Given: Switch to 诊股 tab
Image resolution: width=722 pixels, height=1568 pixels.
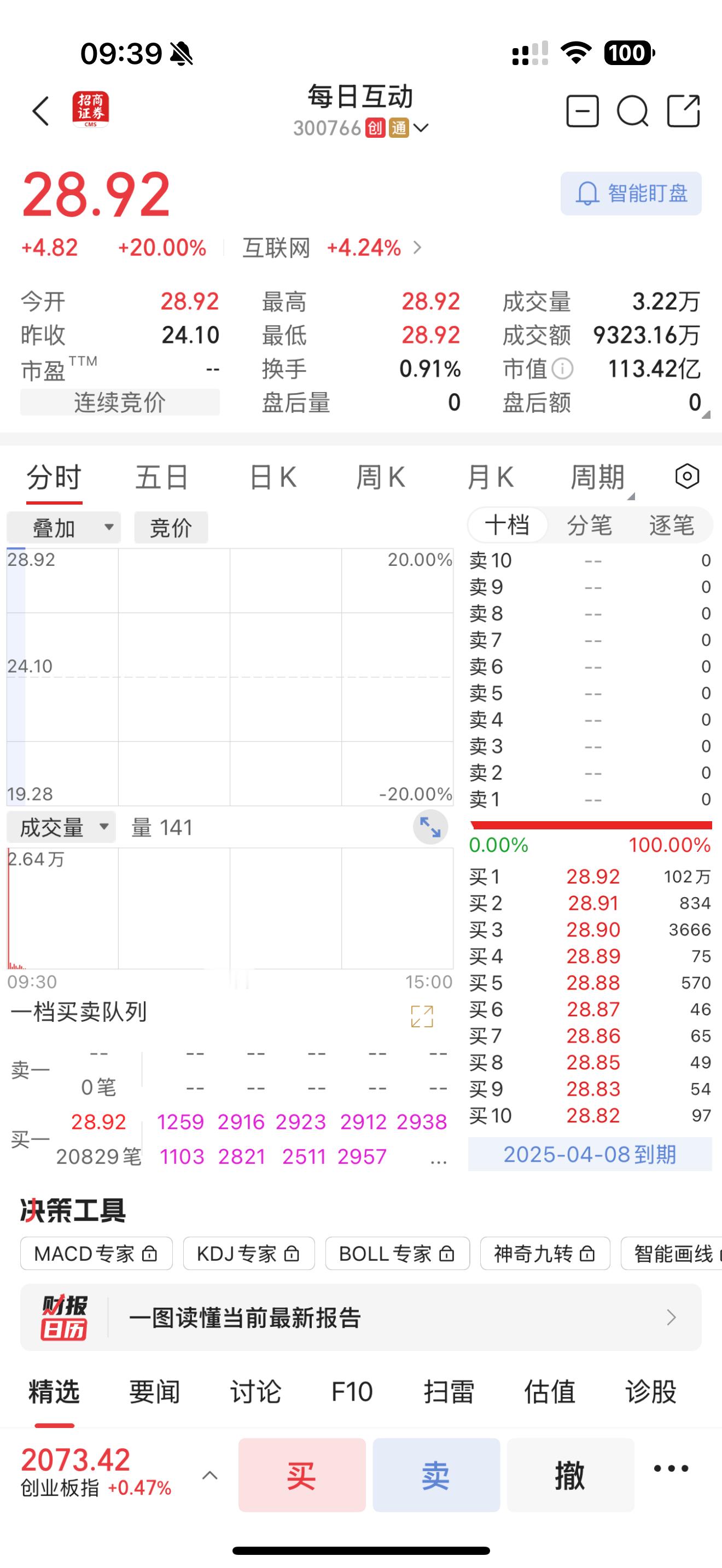Looking at the screenshot, I should [651, 1392].
